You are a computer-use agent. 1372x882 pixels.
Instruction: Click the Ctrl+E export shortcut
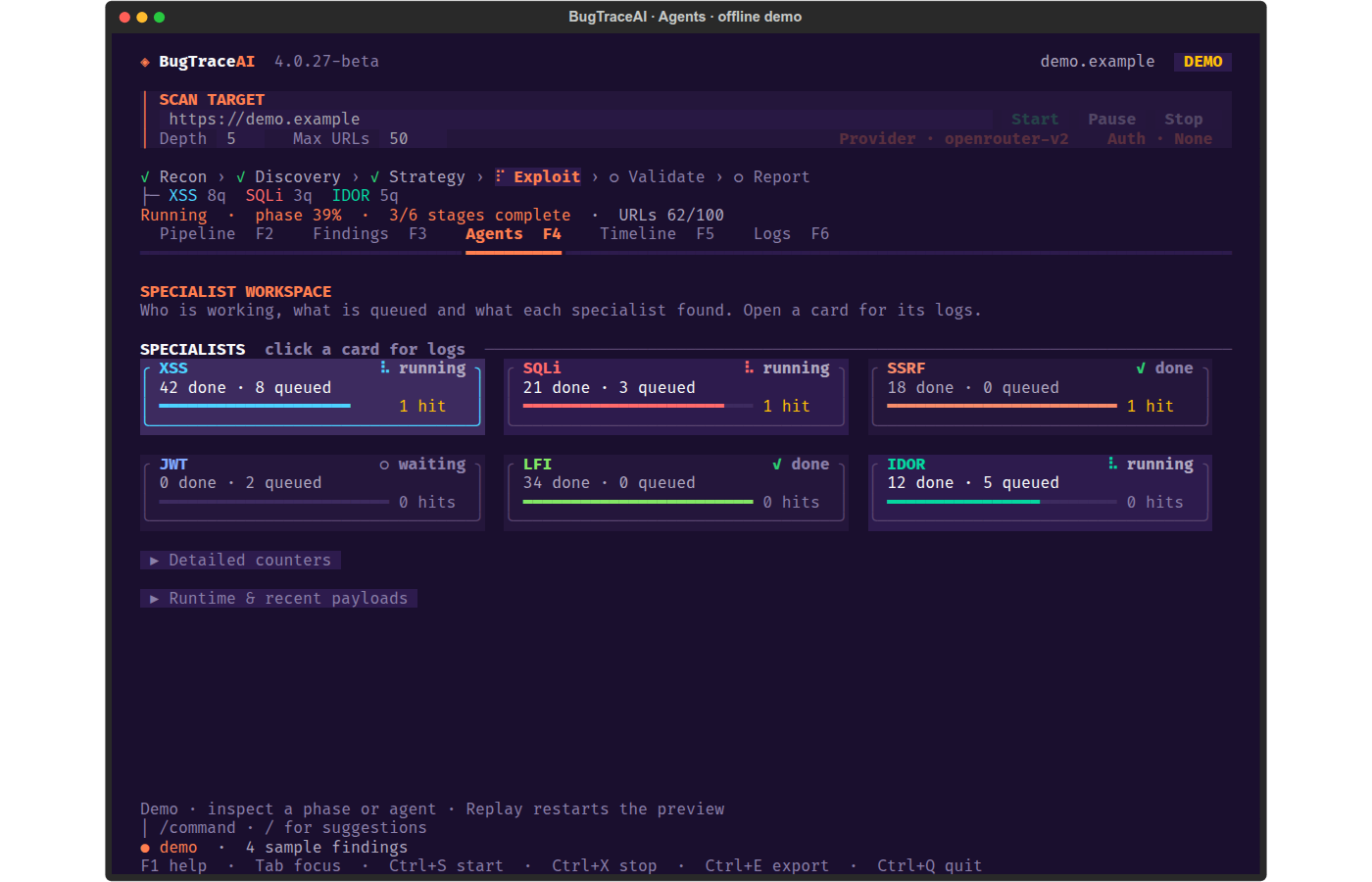[x=767, y=866]
